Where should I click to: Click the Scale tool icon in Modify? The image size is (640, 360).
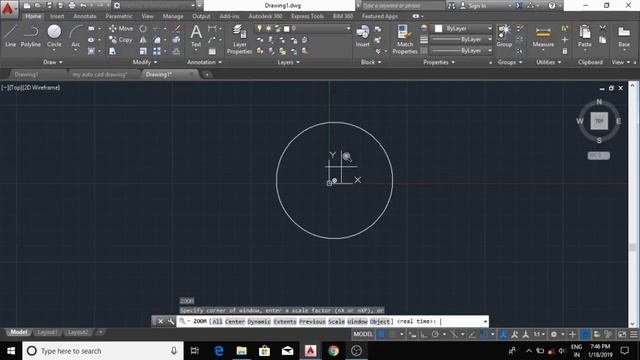pos(143,51)
